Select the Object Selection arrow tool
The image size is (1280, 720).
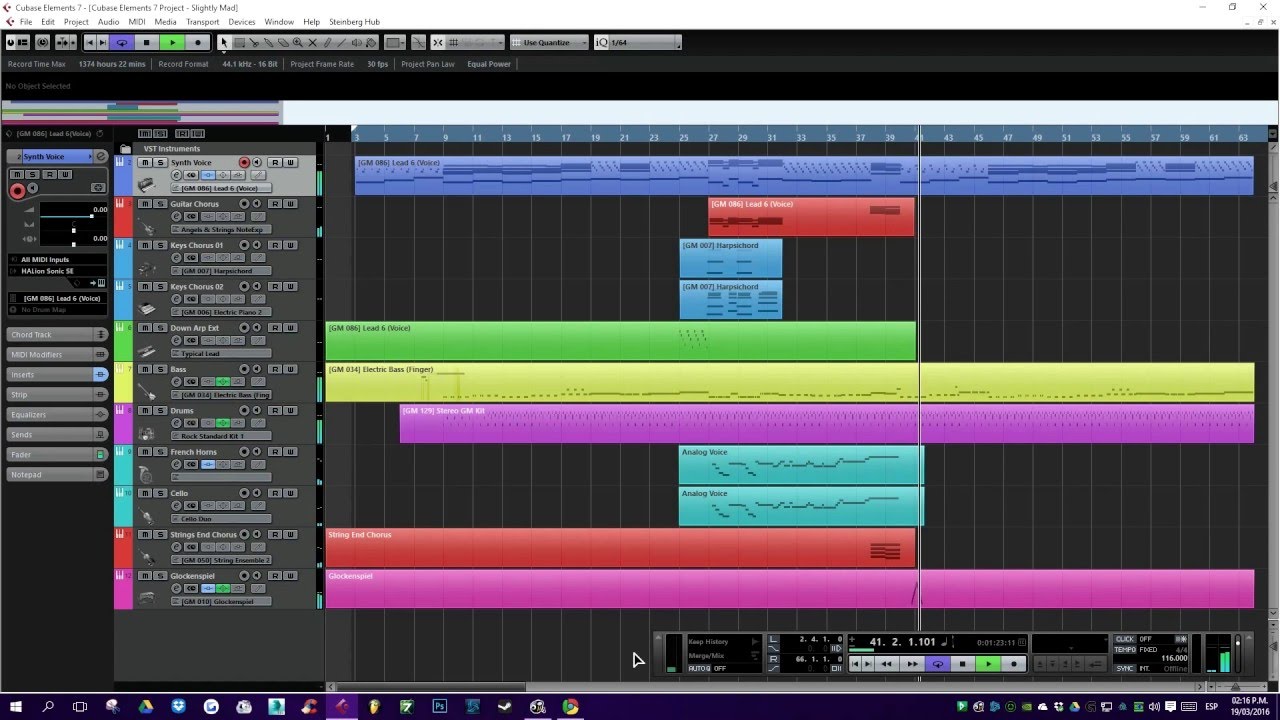(223, 43)
